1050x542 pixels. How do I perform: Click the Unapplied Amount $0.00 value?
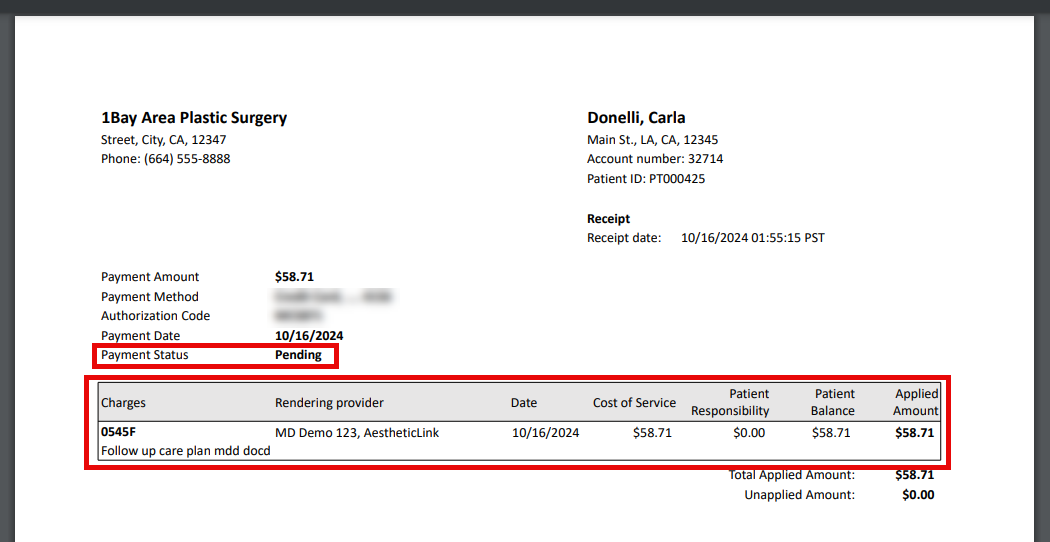click(918, 495)
